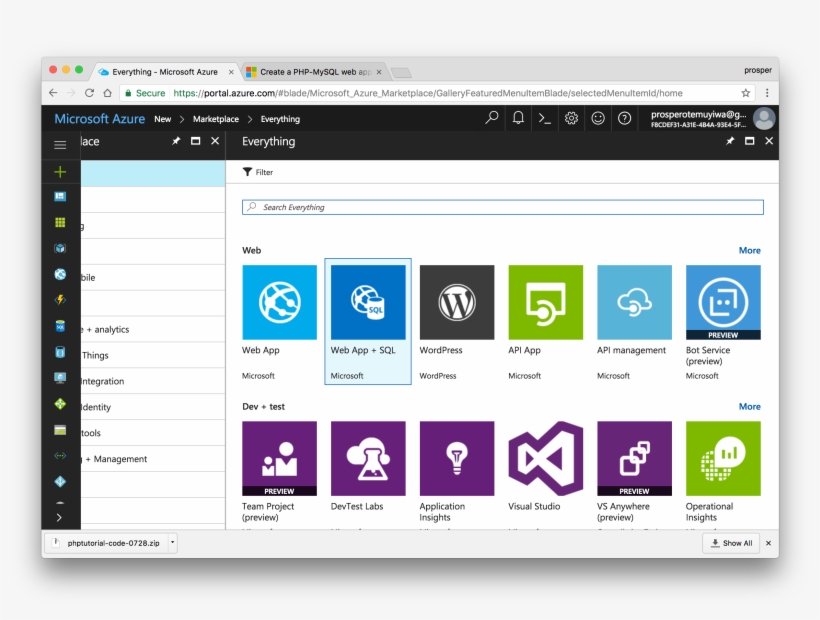Open the notifications bell in Azure header
This screenshot has height=620, width=820.
[x=518, y=118]
